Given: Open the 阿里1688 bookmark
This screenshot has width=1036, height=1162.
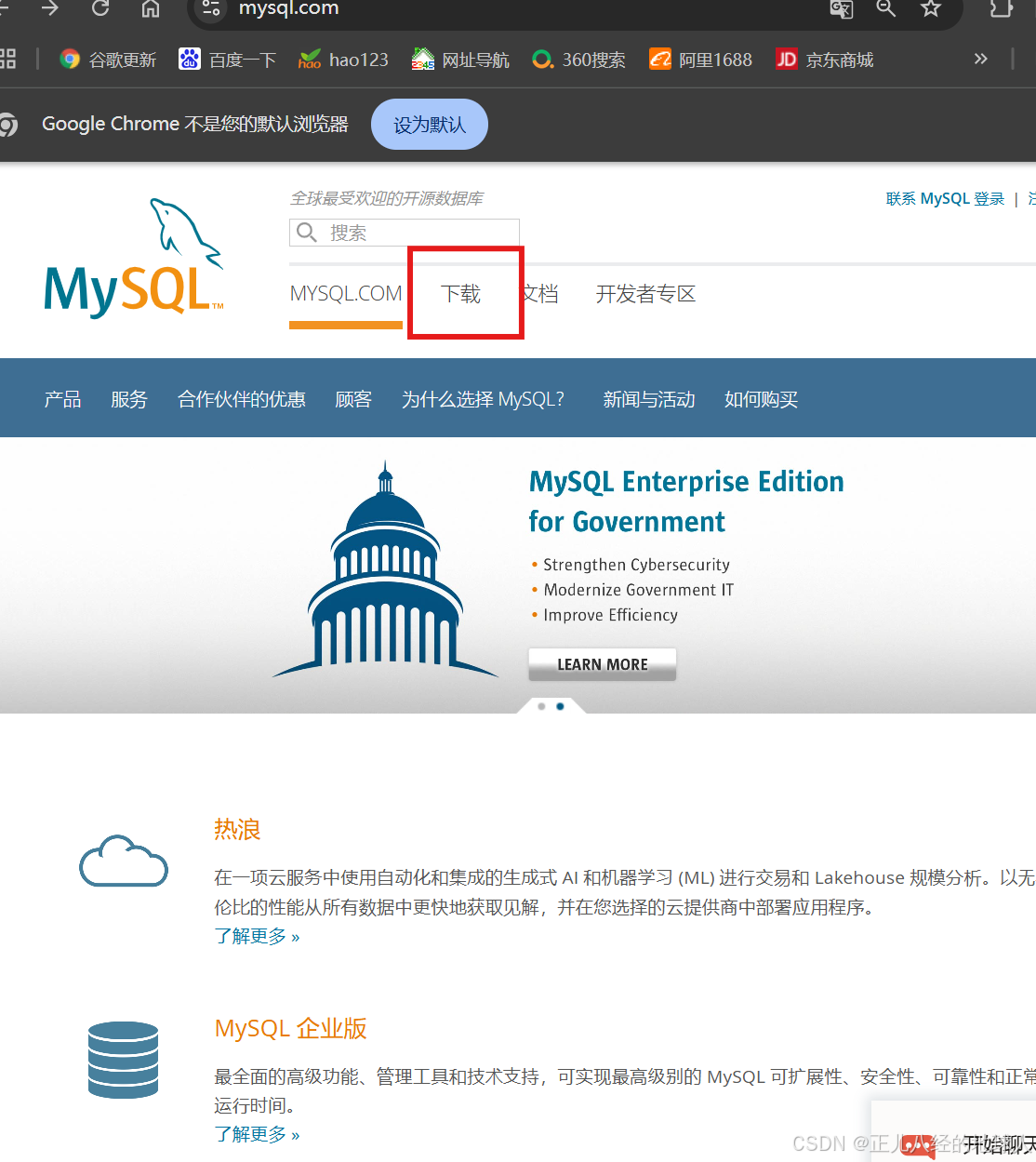Looking at the screenshot, I should coord(700,60).
